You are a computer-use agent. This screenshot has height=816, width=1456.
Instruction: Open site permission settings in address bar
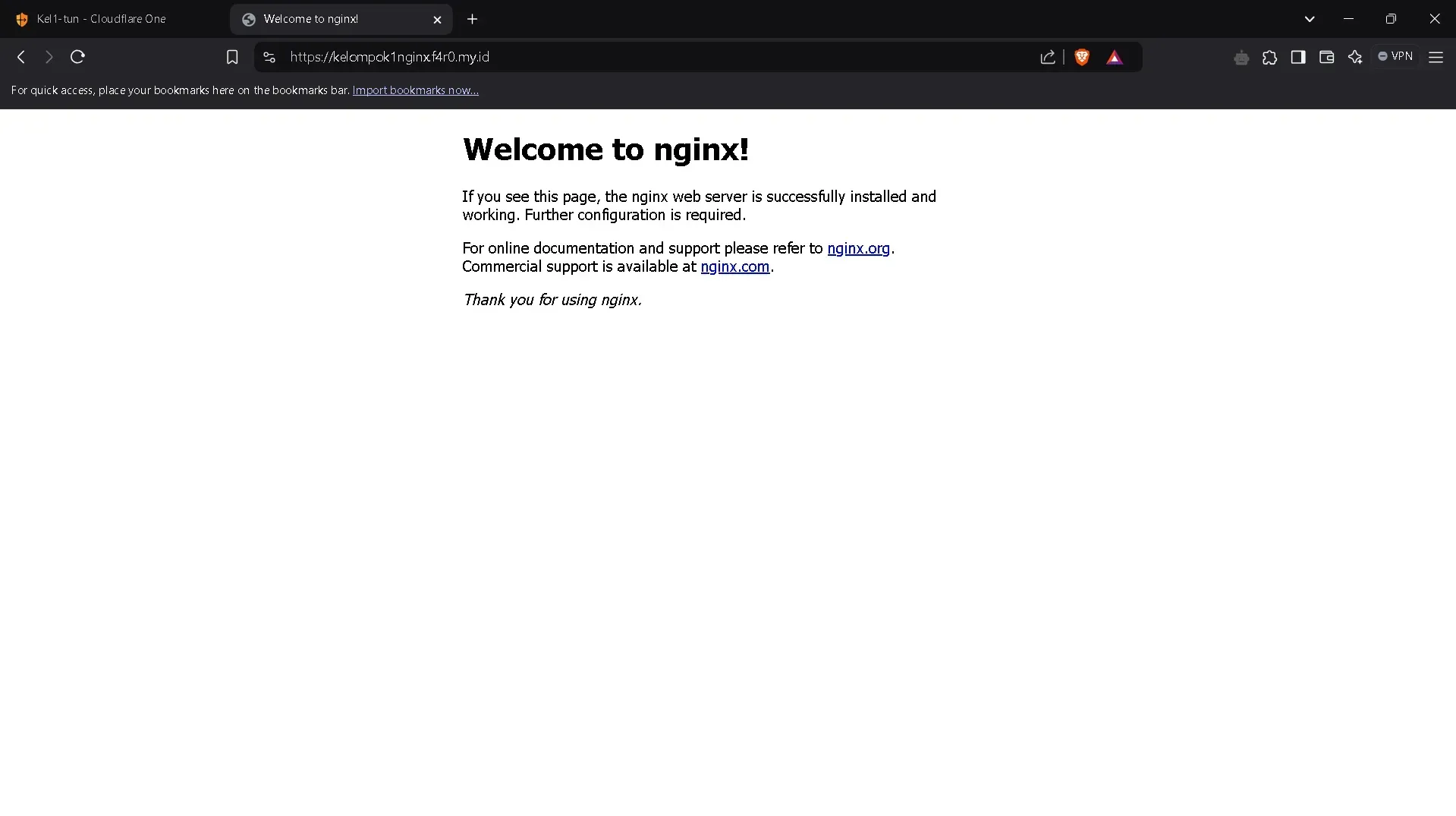click(x=269, y=57)
